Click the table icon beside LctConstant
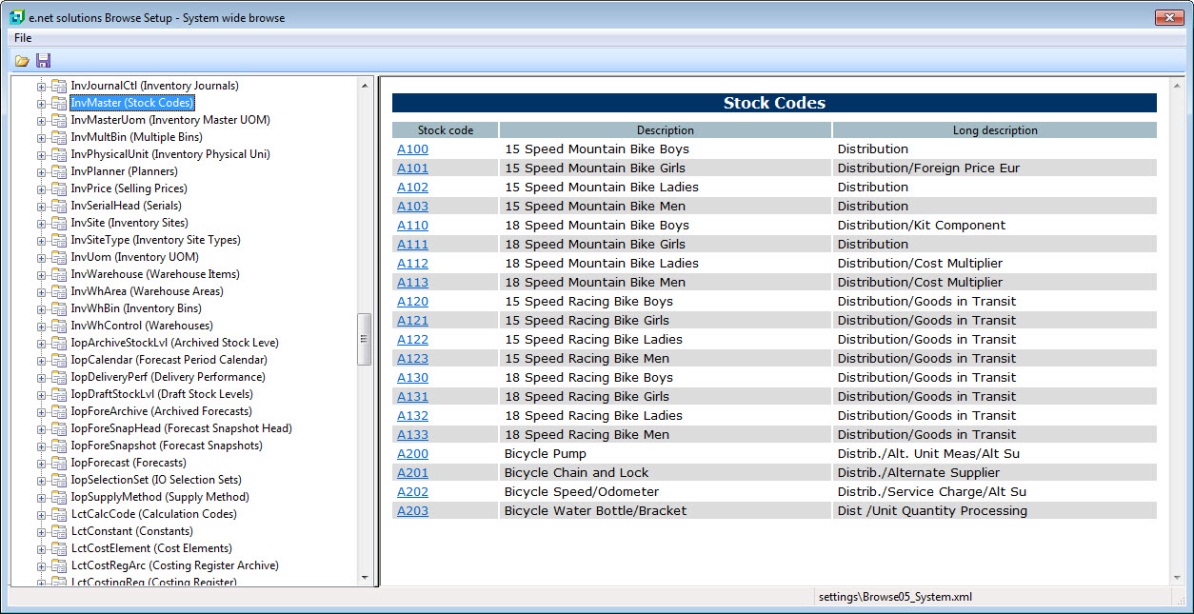Image resolution: width=1194 pixels, height=614 pixels. coord(59,531)
